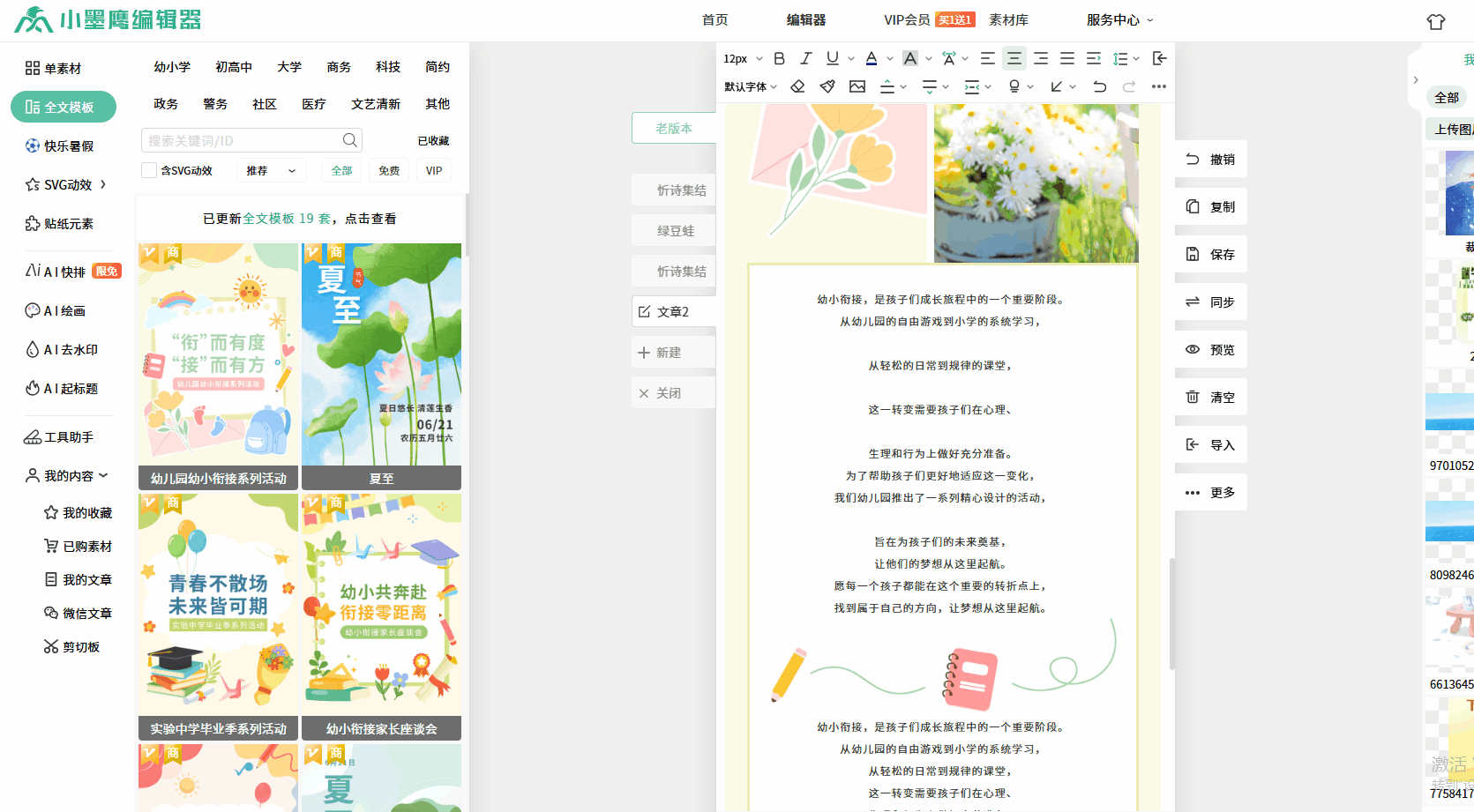Click 新建 to create article
1474x812 pixels.
(674, 352)
